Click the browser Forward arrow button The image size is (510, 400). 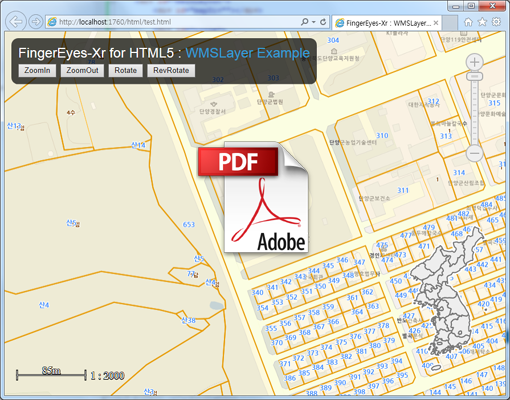click(36, 22)
